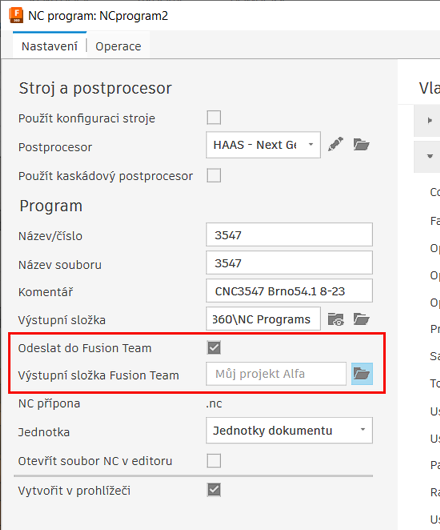The height and width of the screenshot is (530, 440).
Task: Expand the collapsed right-panel section arrow
Action: [430, 120]
